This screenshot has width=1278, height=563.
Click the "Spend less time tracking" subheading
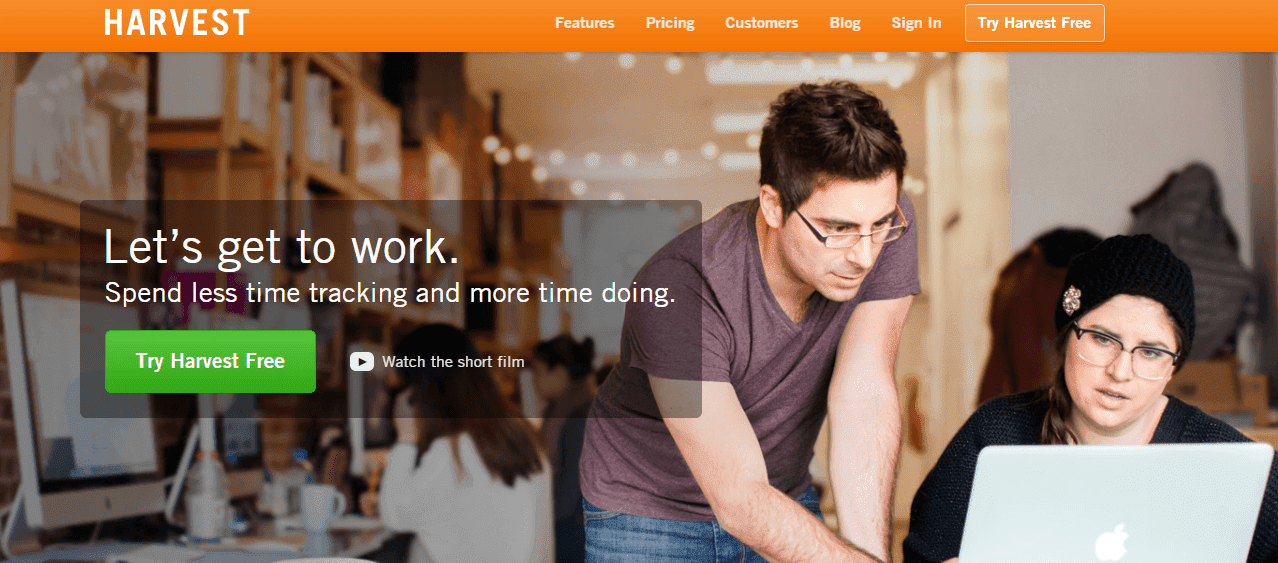tap(390, 294)
